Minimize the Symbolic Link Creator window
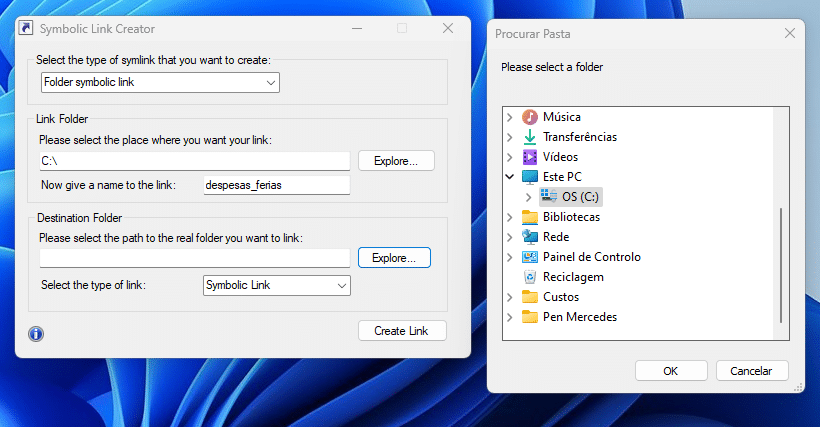 click(x=357, y=28)
